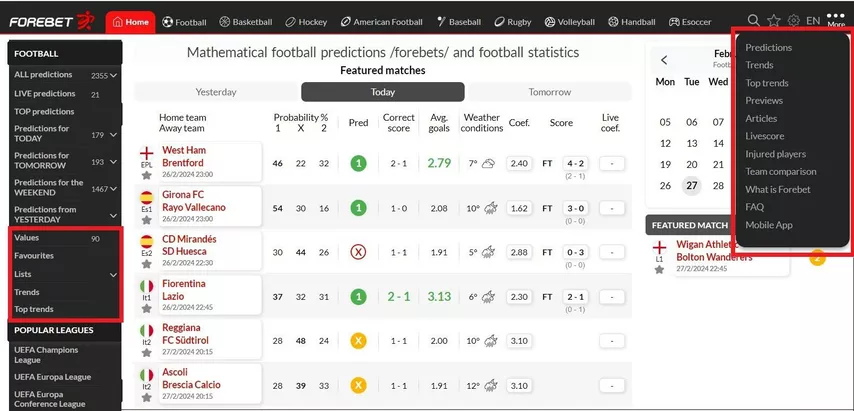Screen dimensions: 854x411
Task: Favourite the West Ham vs Brentford match
Action: coord(147,175)
